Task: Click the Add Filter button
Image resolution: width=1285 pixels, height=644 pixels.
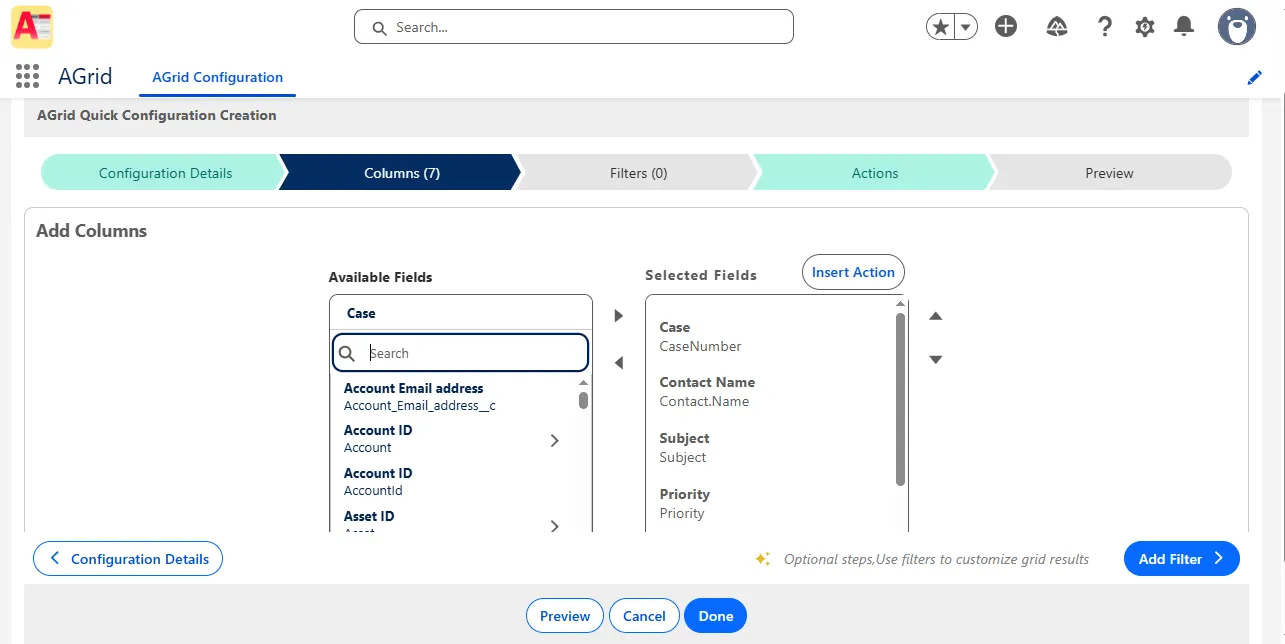Action: pos(1182,559)
